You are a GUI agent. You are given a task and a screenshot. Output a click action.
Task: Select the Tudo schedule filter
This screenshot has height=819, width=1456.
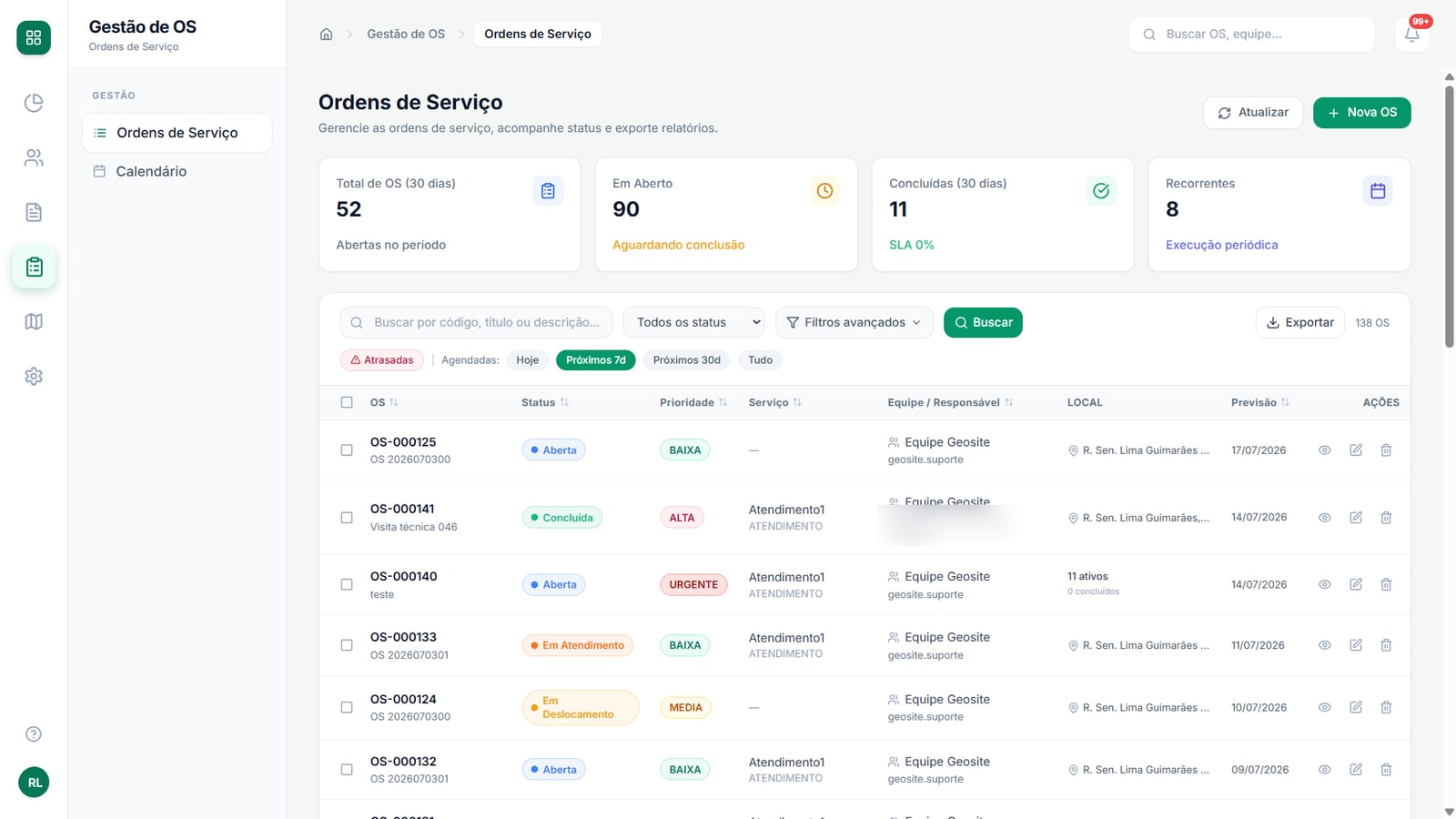[761, 360]
